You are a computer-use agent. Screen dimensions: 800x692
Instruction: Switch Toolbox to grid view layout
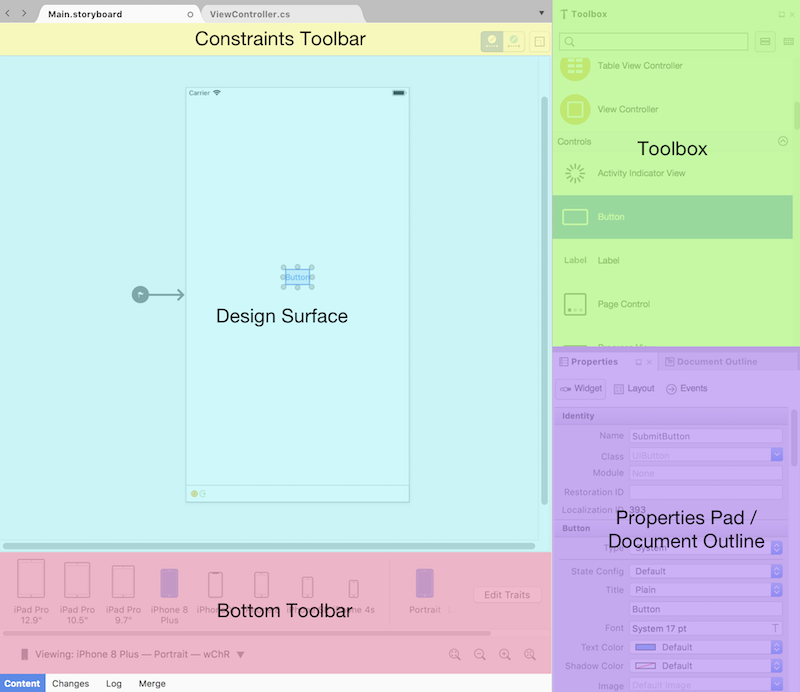click(789, 41)
